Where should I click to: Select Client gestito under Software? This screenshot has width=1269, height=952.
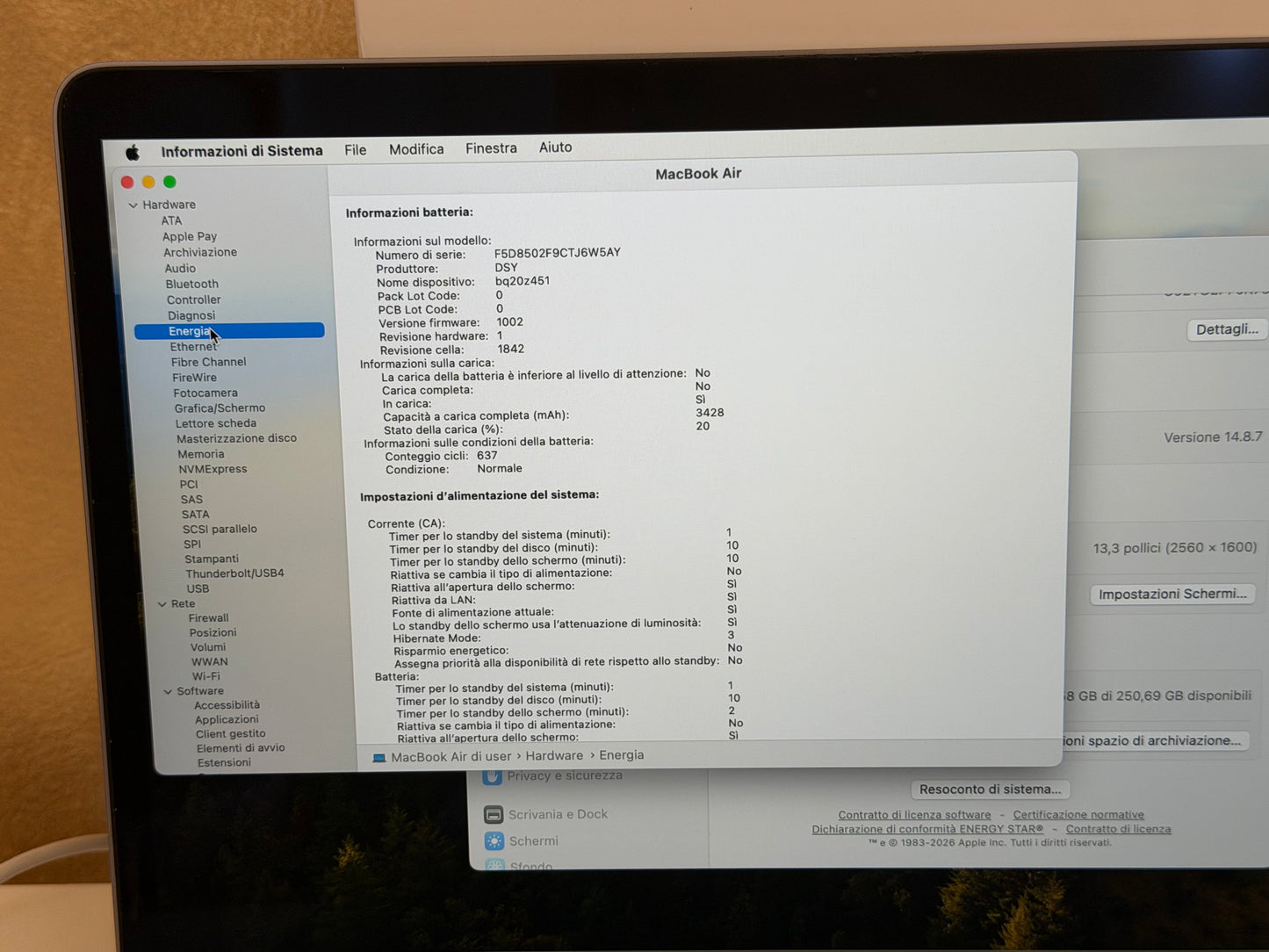tap(231, 733)
